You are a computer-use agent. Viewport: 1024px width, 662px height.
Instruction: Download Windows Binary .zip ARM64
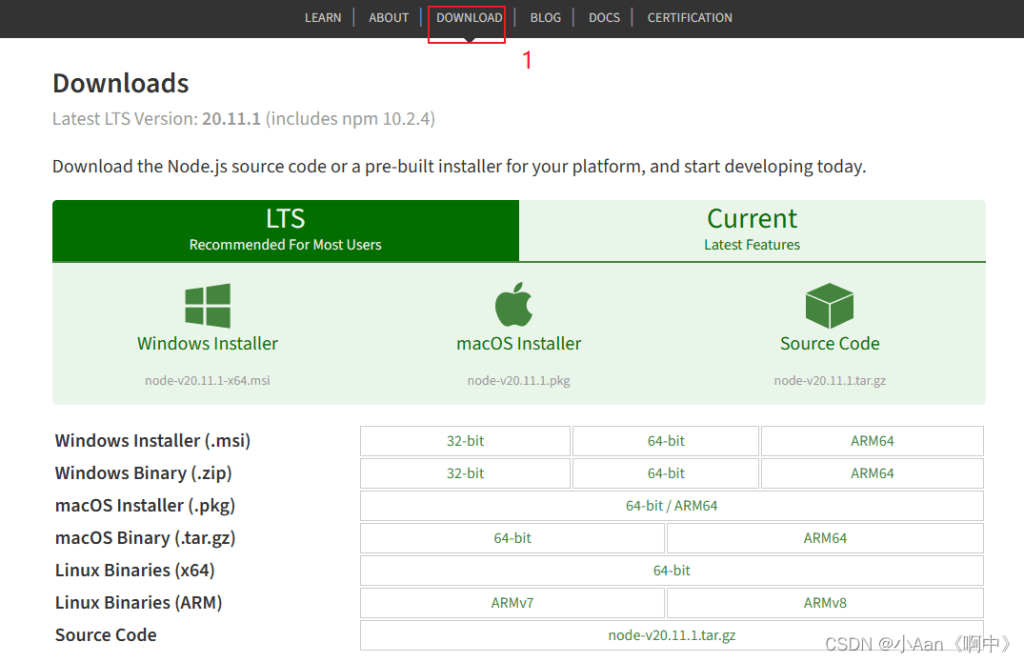point(872,473)
